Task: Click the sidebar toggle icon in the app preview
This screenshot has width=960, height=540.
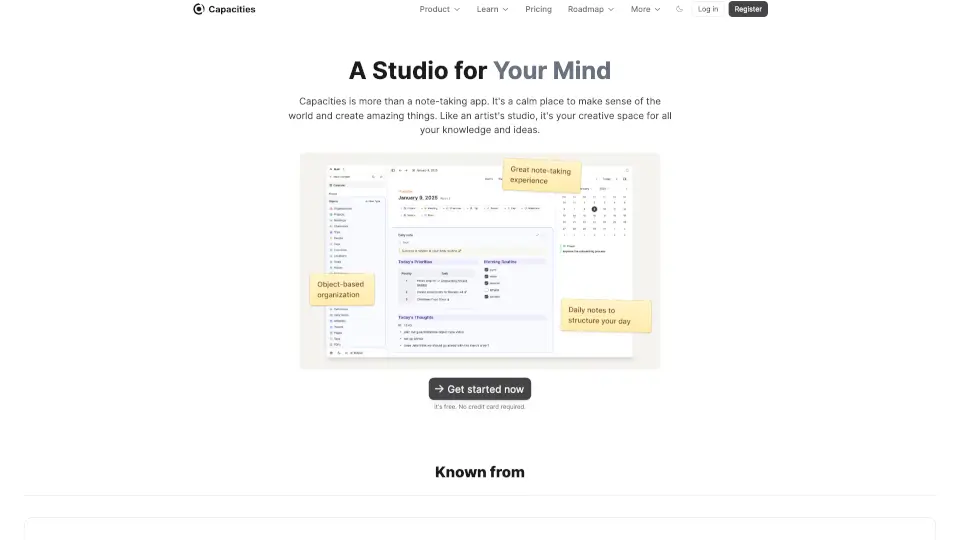Action: tap(393, 170)
